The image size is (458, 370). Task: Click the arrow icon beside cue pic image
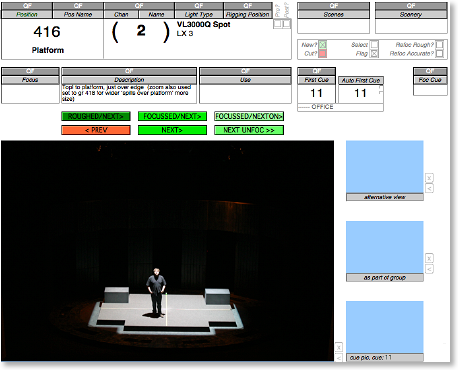[339, 358]
